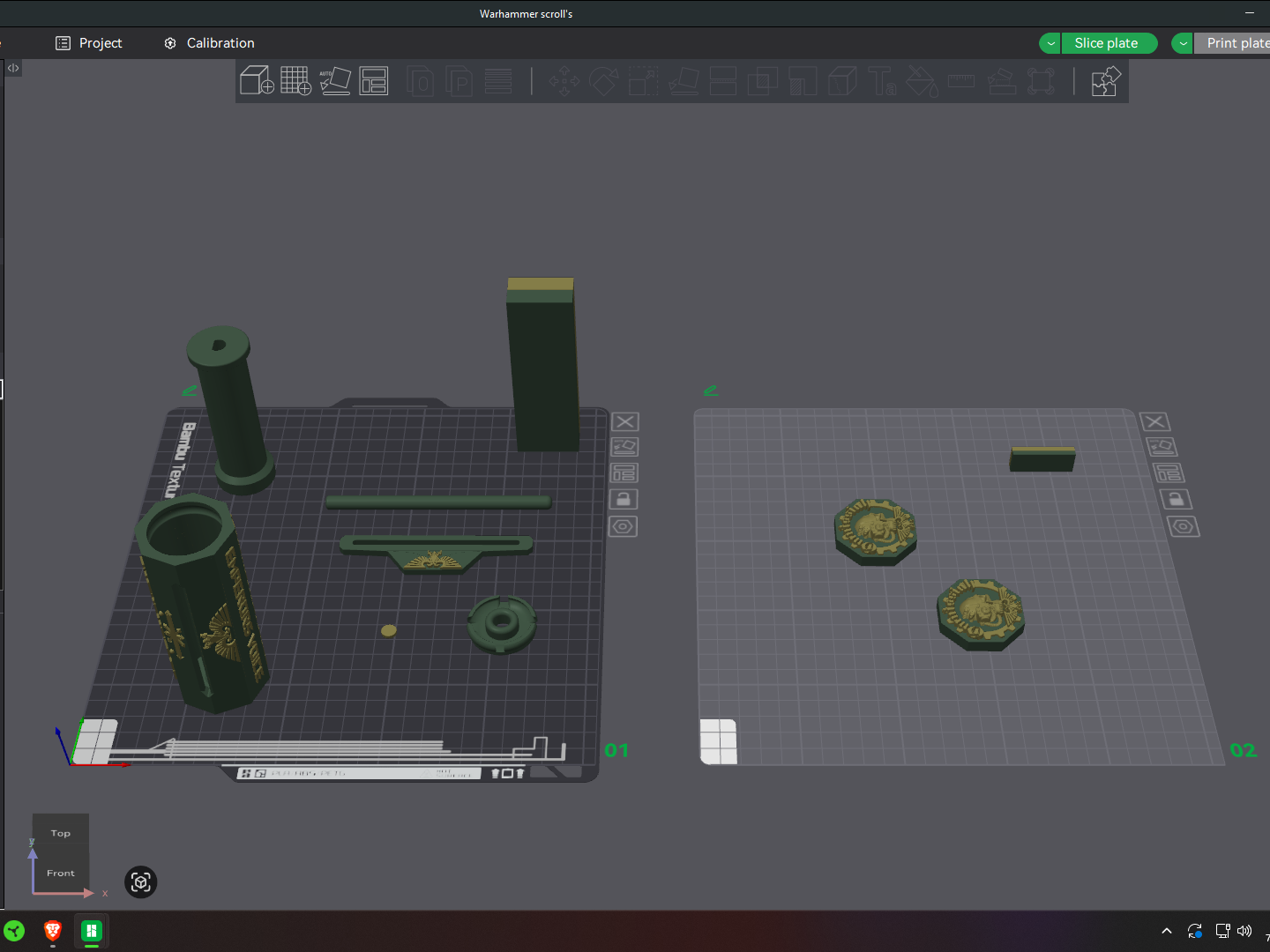Arrange objects on plate 01
This screenshot has width=1270, height=952.
click(x=624, y=473)
